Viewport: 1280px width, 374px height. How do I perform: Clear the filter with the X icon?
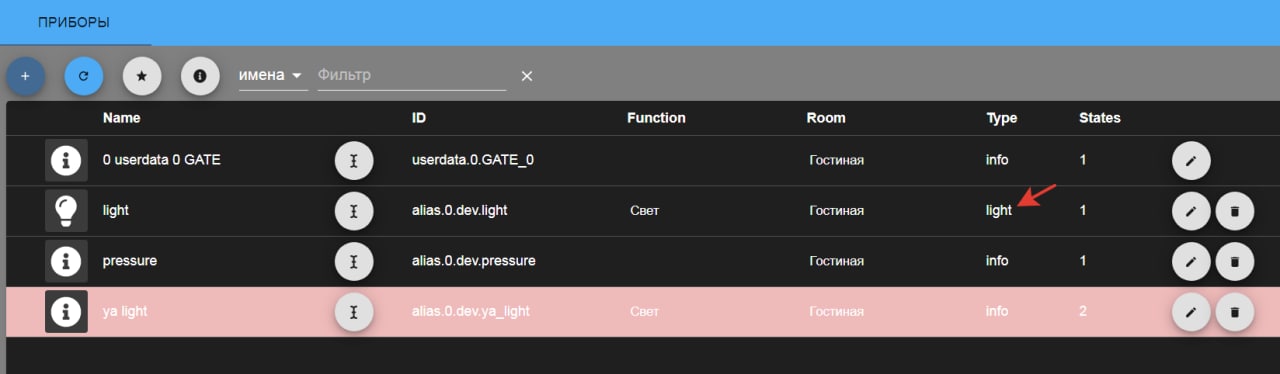(527, 76)
